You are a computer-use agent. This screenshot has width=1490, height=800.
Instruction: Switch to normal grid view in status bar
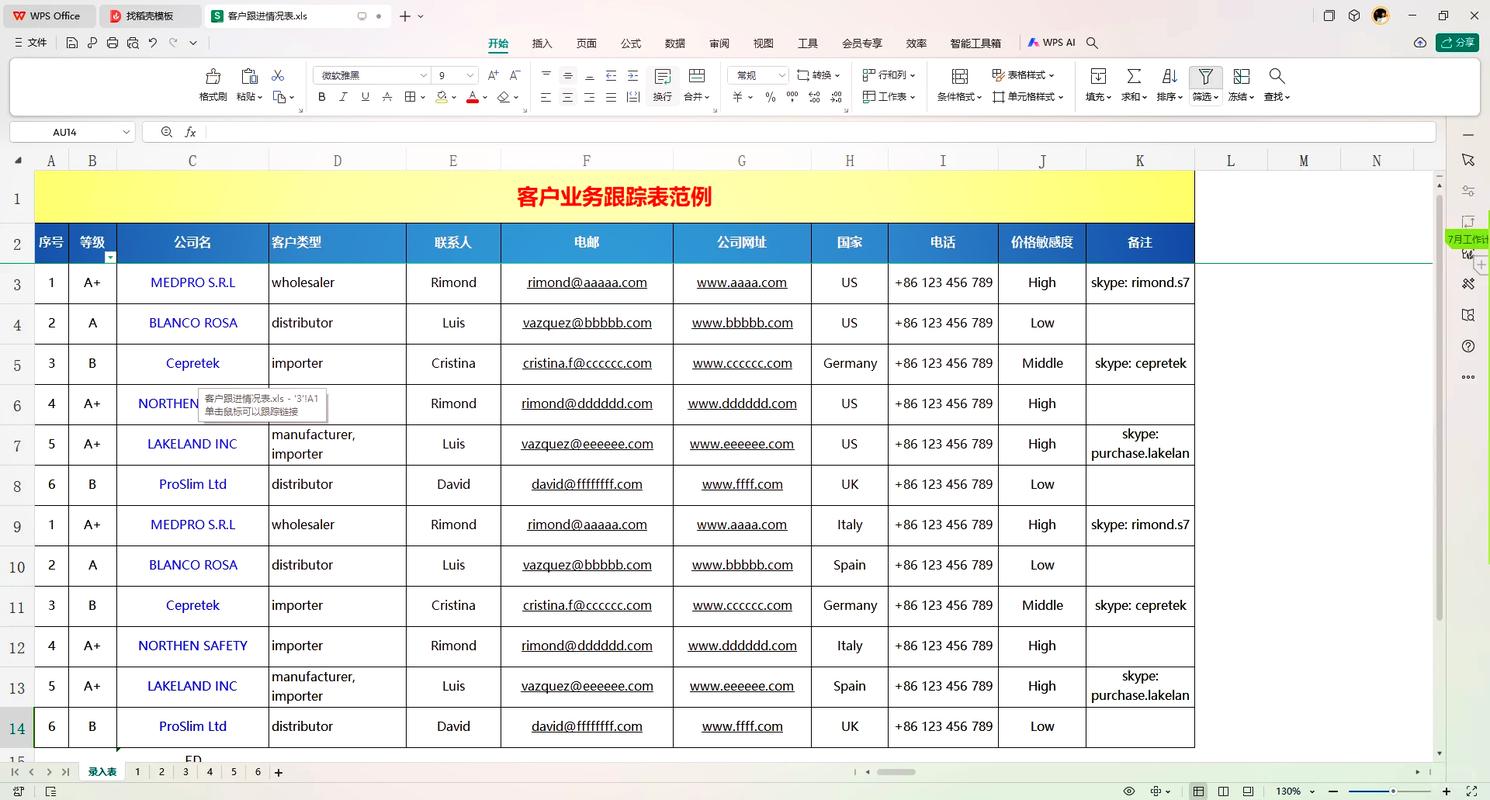(1198, 791)
